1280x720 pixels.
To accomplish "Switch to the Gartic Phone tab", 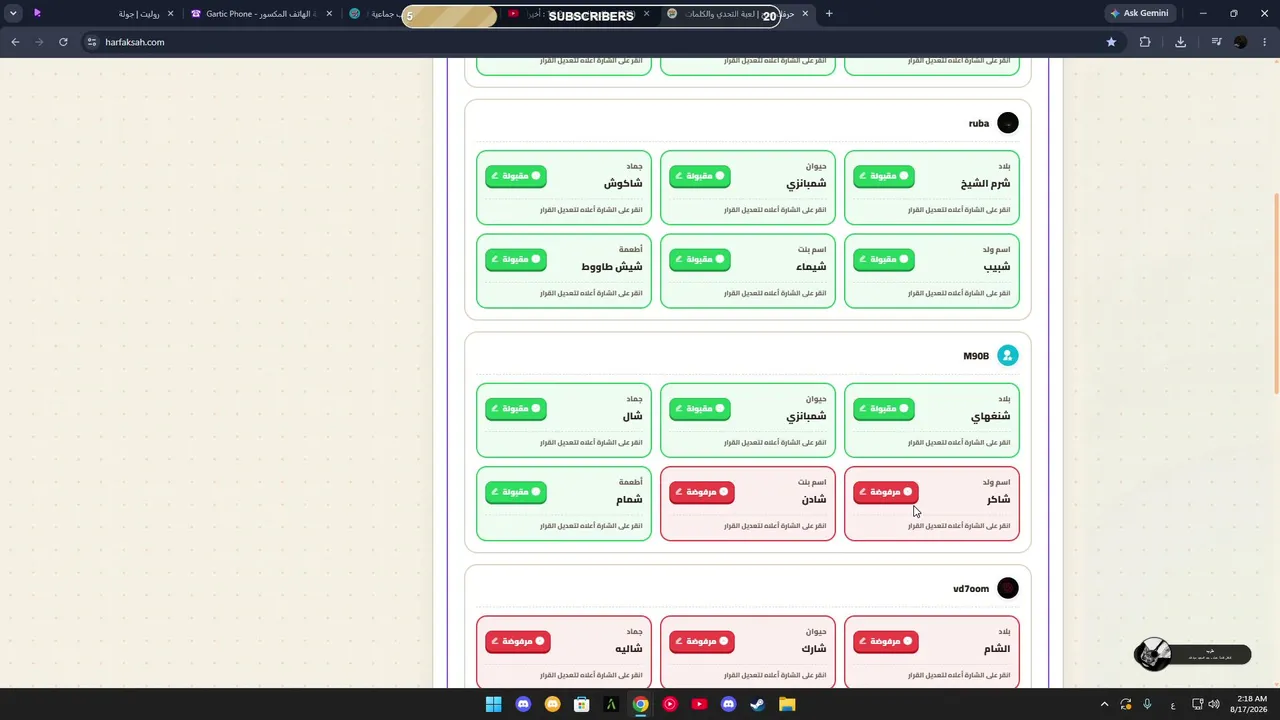I will pyautogui.click(x=260, y=14).
